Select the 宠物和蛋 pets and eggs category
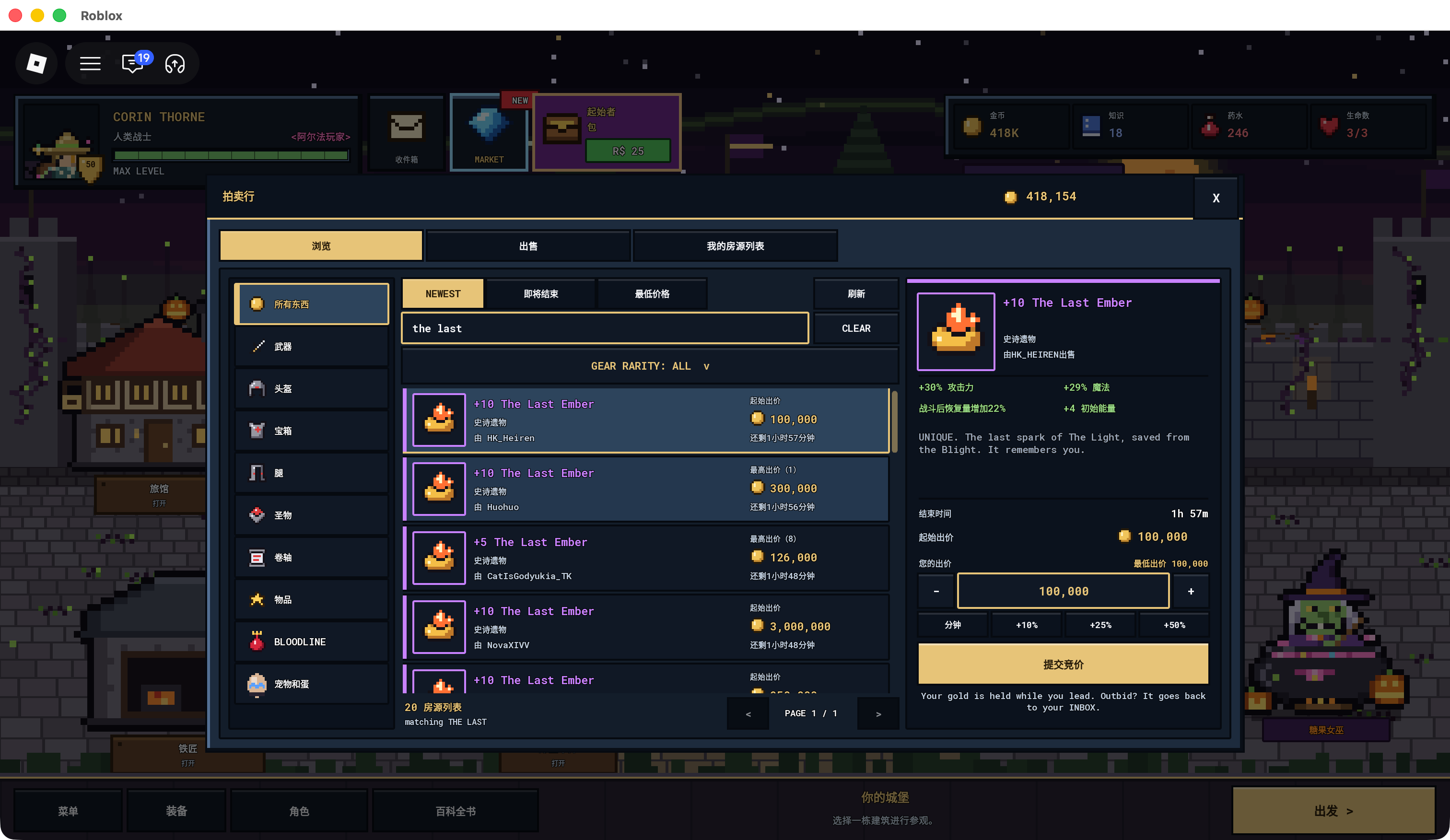This screenshot has width=1450, height=840. tap(311, 684)
